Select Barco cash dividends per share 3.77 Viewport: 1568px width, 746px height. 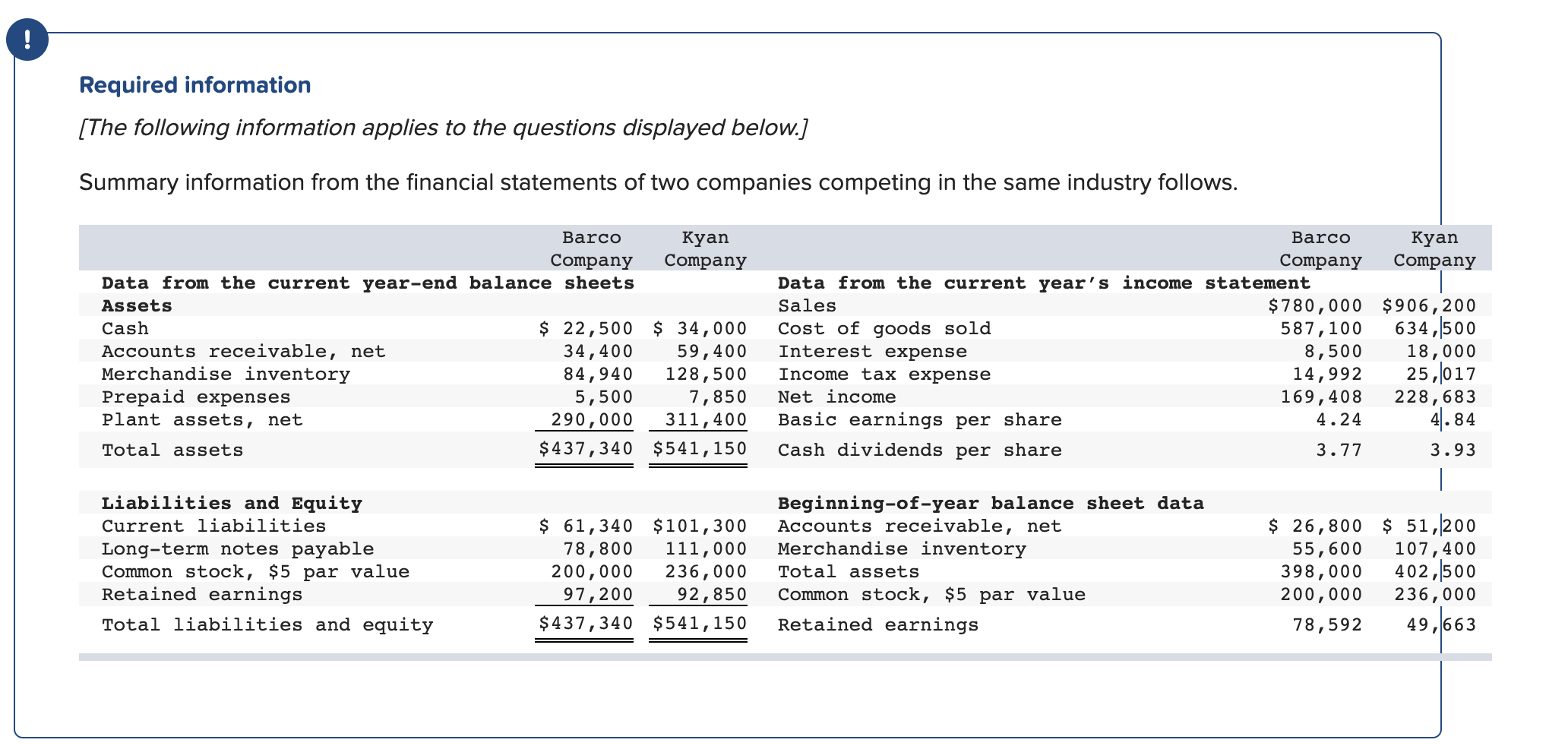pyautogui.click(x=1339, y=450)
